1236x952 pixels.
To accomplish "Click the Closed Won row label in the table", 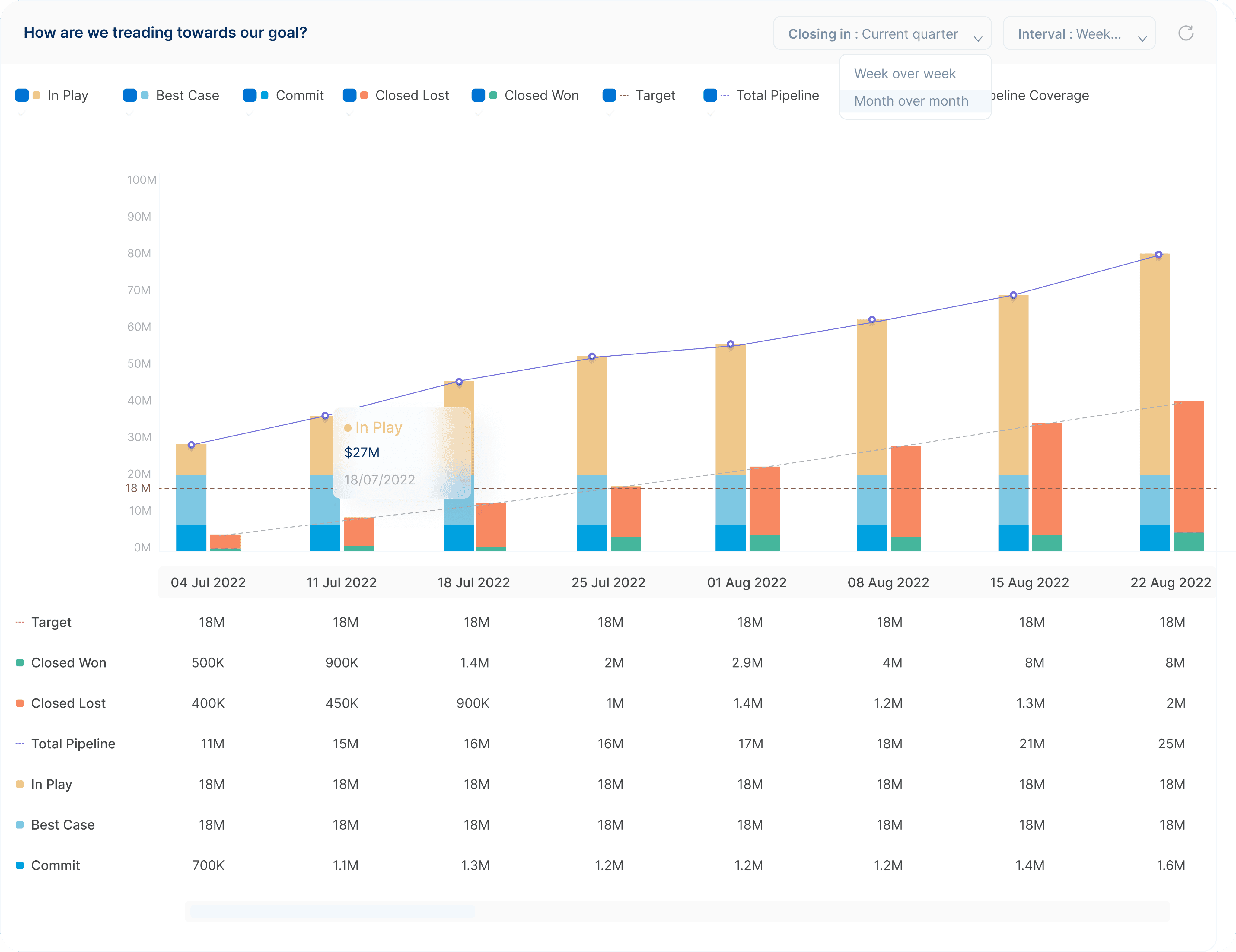I will tap(68, 662).
